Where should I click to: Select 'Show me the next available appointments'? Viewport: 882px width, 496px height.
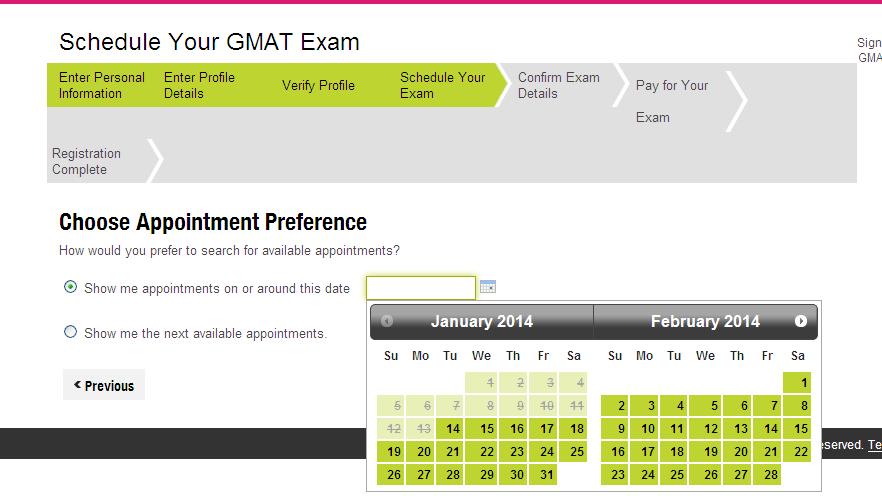[x=70, y=332]
